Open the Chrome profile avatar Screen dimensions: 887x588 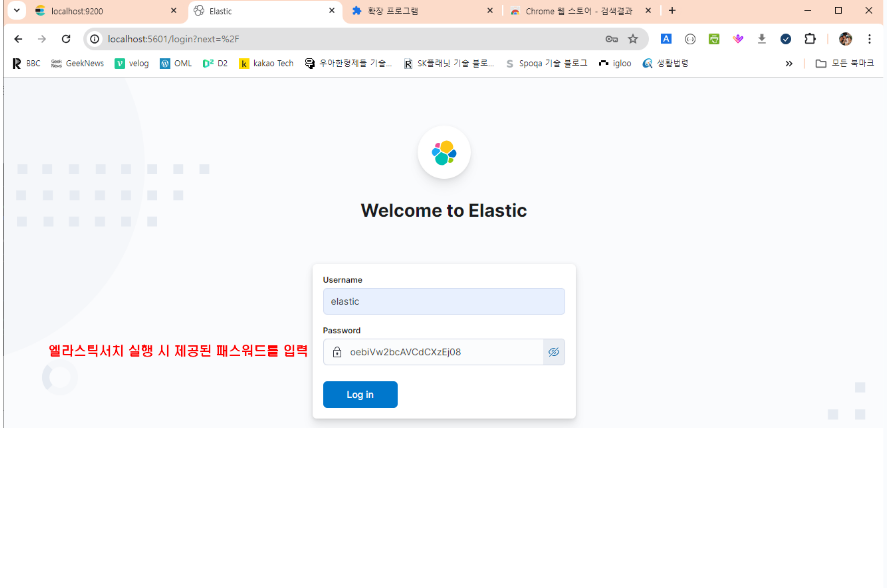(845, 39)
